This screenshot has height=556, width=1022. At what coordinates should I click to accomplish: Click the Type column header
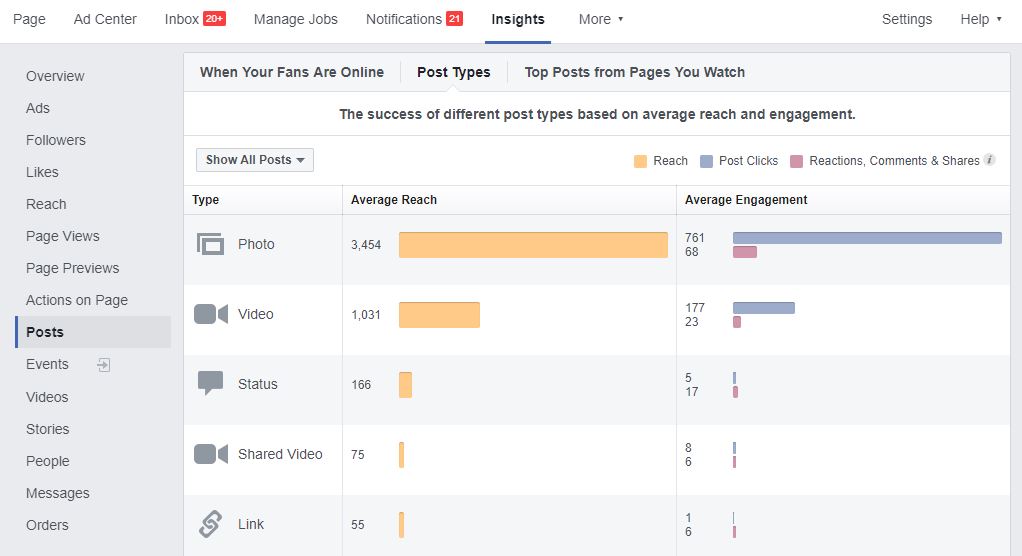(x=205, y=200)
